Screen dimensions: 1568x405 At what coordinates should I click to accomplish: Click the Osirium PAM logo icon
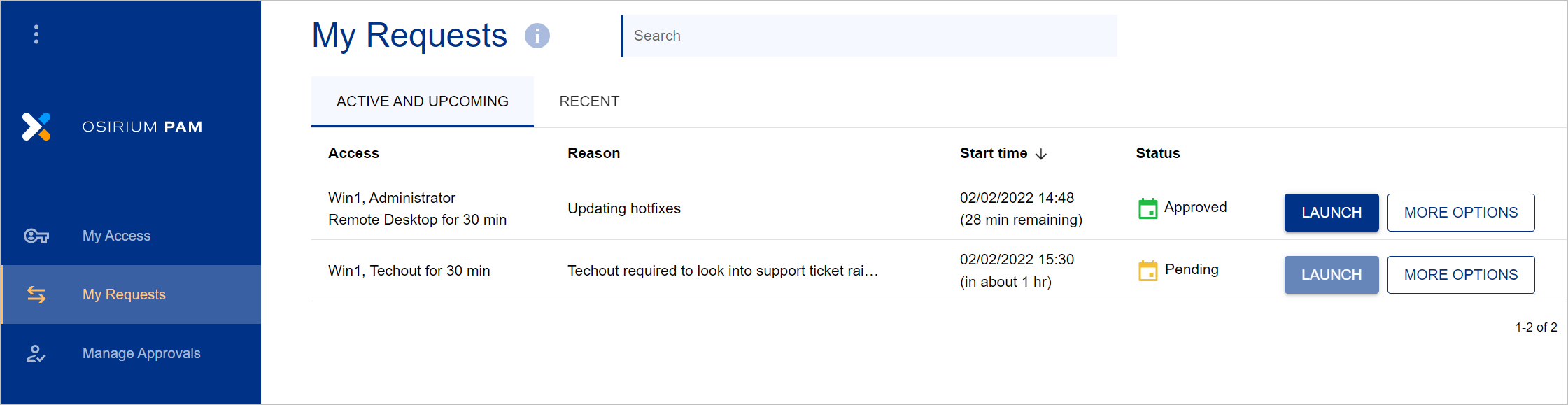pos(36,127)
